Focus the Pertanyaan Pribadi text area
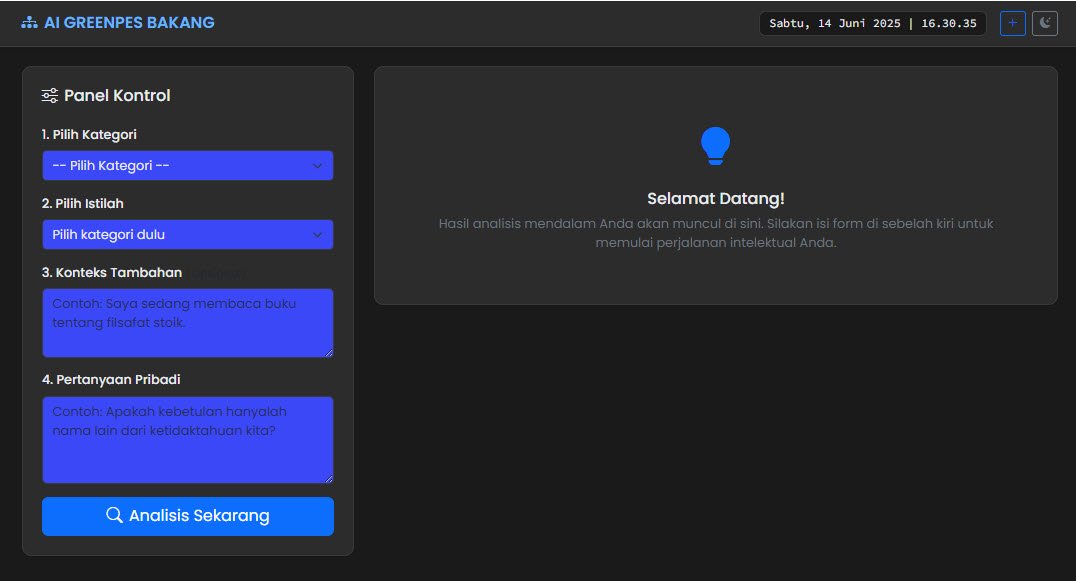The width and height of the screenshot is (1076, 581). (x=188, y=440)
